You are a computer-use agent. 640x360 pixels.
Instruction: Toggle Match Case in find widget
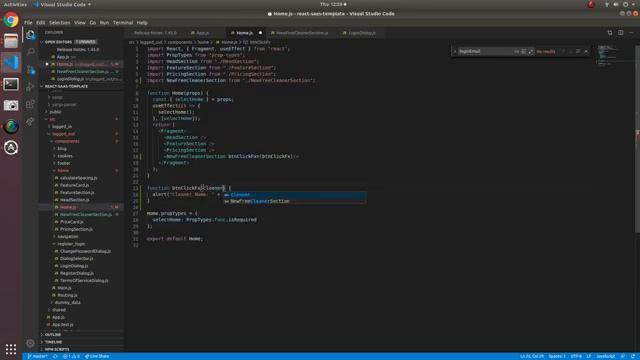516,51
